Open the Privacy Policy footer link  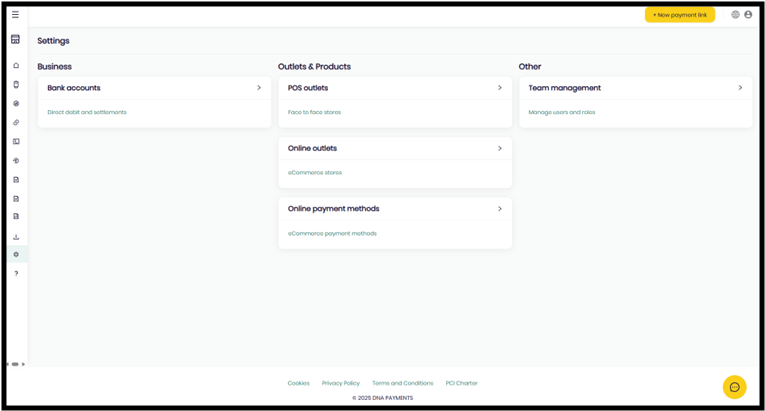click(x=341, y=383)
